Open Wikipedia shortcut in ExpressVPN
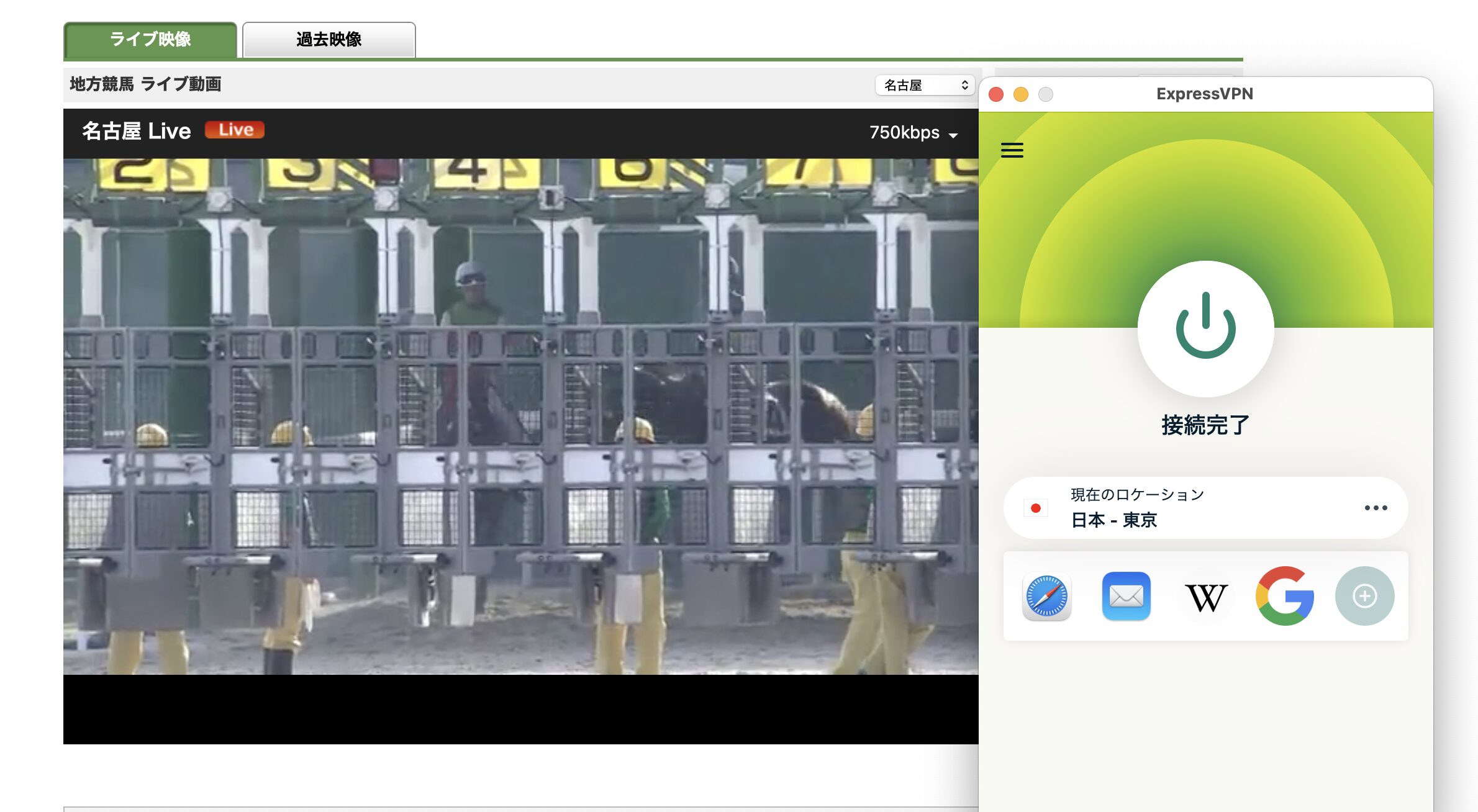This screenshot has height=812, width=1478. click(1206, 597)
